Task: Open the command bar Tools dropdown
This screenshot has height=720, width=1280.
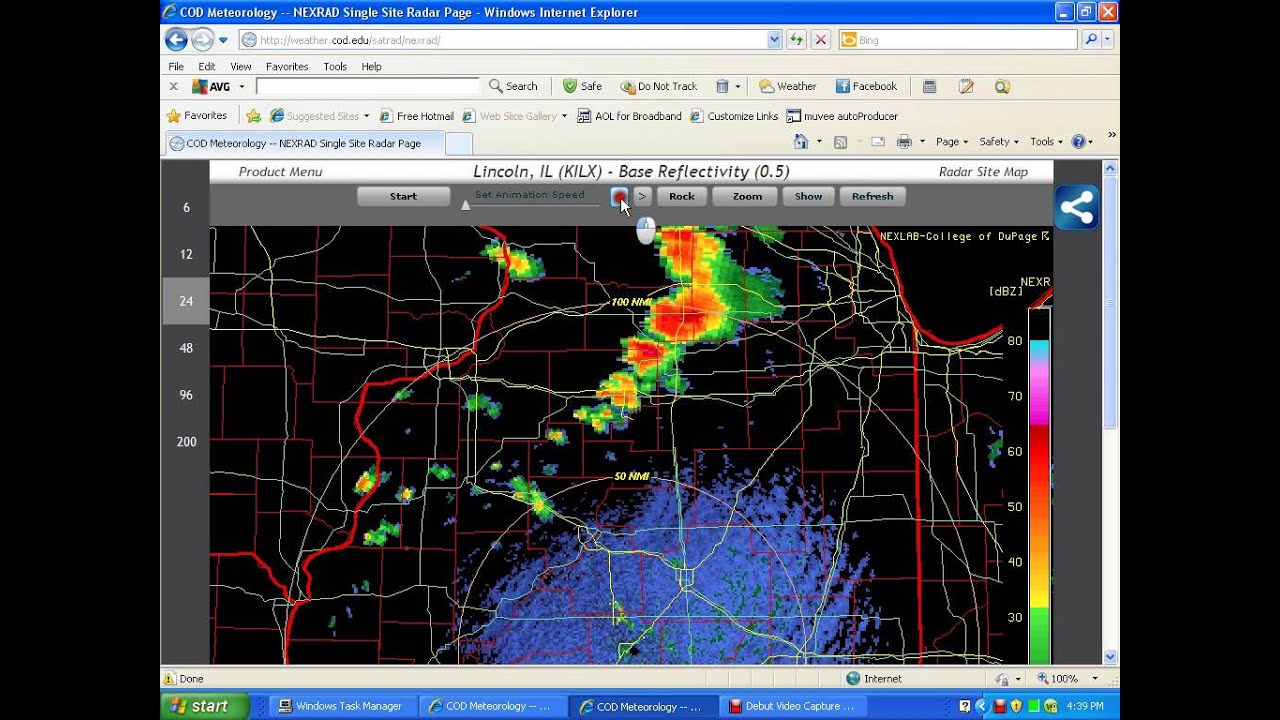Action: coord(1046,142)
